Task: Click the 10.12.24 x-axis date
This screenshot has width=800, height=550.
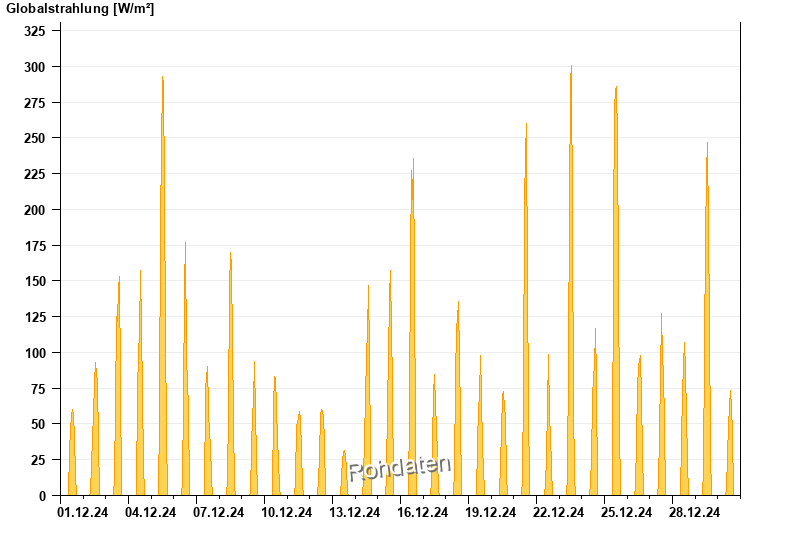Action: (x=287, y=513)
